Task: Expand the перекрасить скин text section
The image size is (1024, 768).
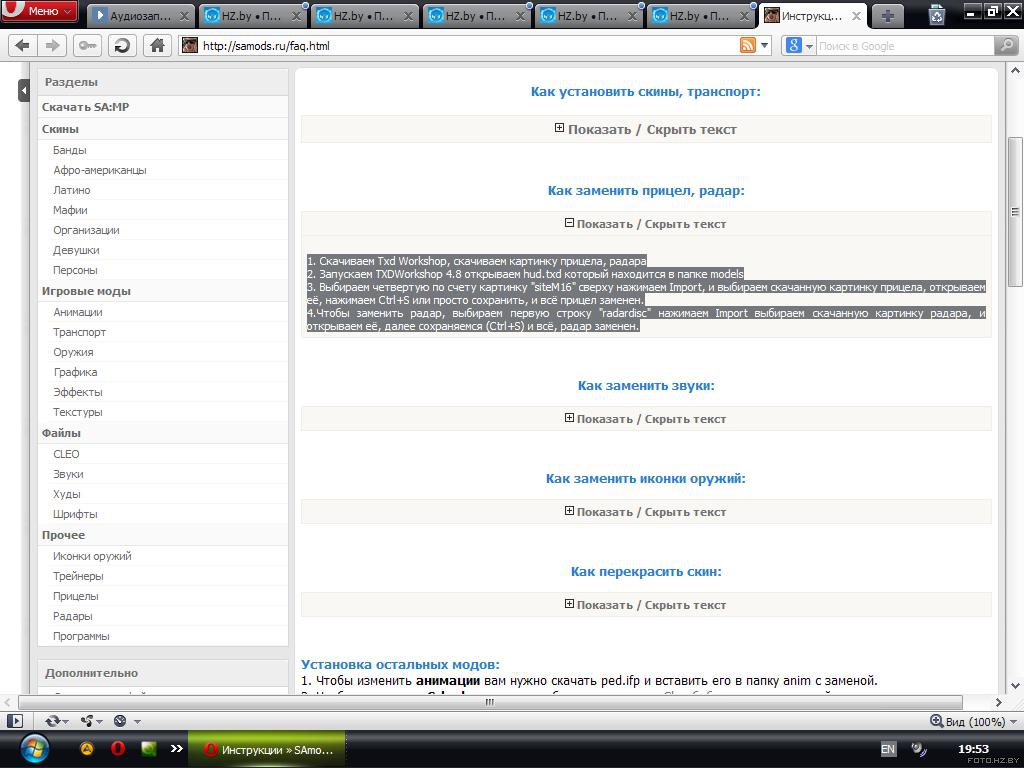Action: [x=646, y=605]
